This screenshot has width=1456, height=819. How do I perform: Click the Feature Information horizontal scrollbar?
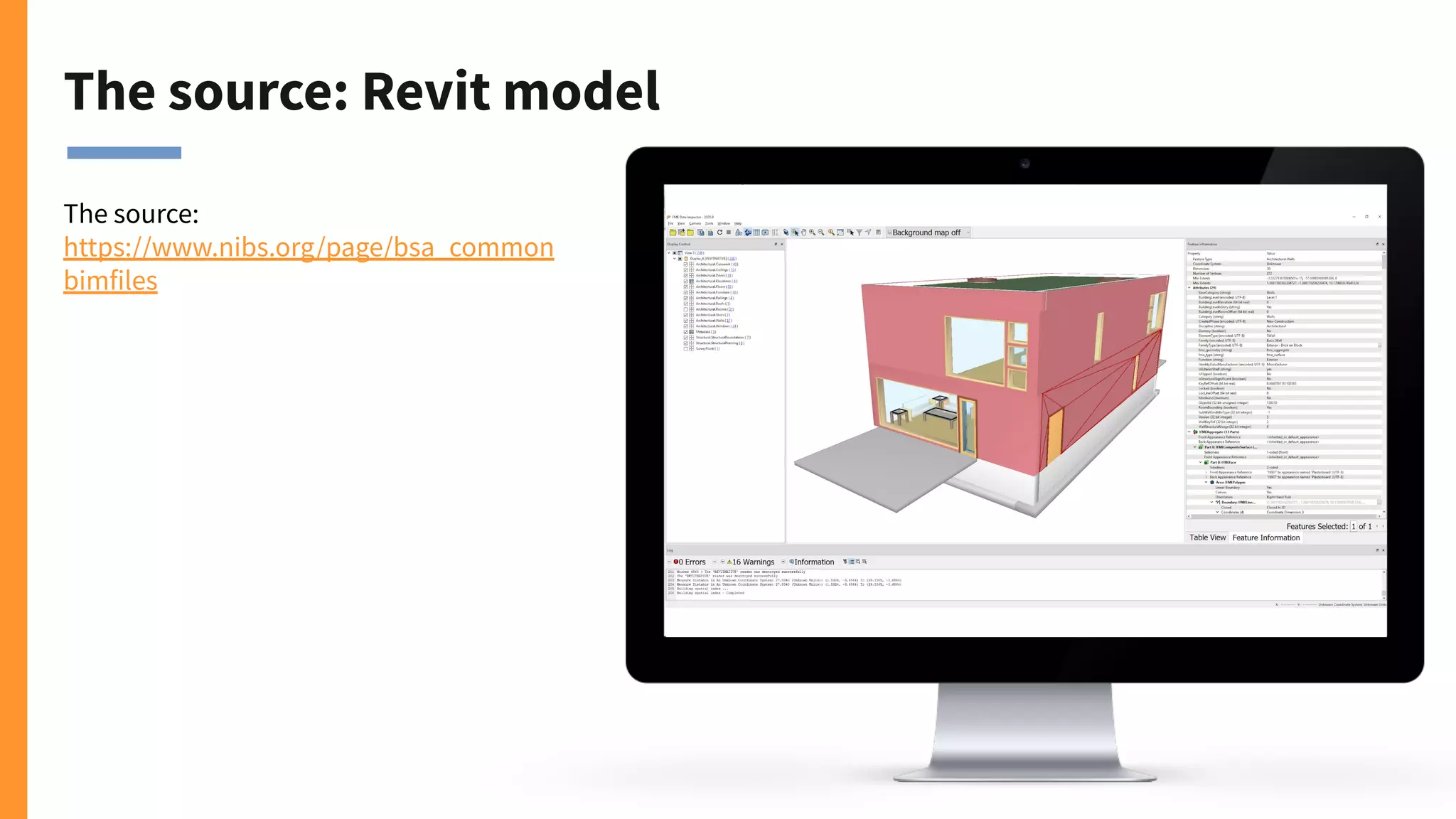point(1283,517)
